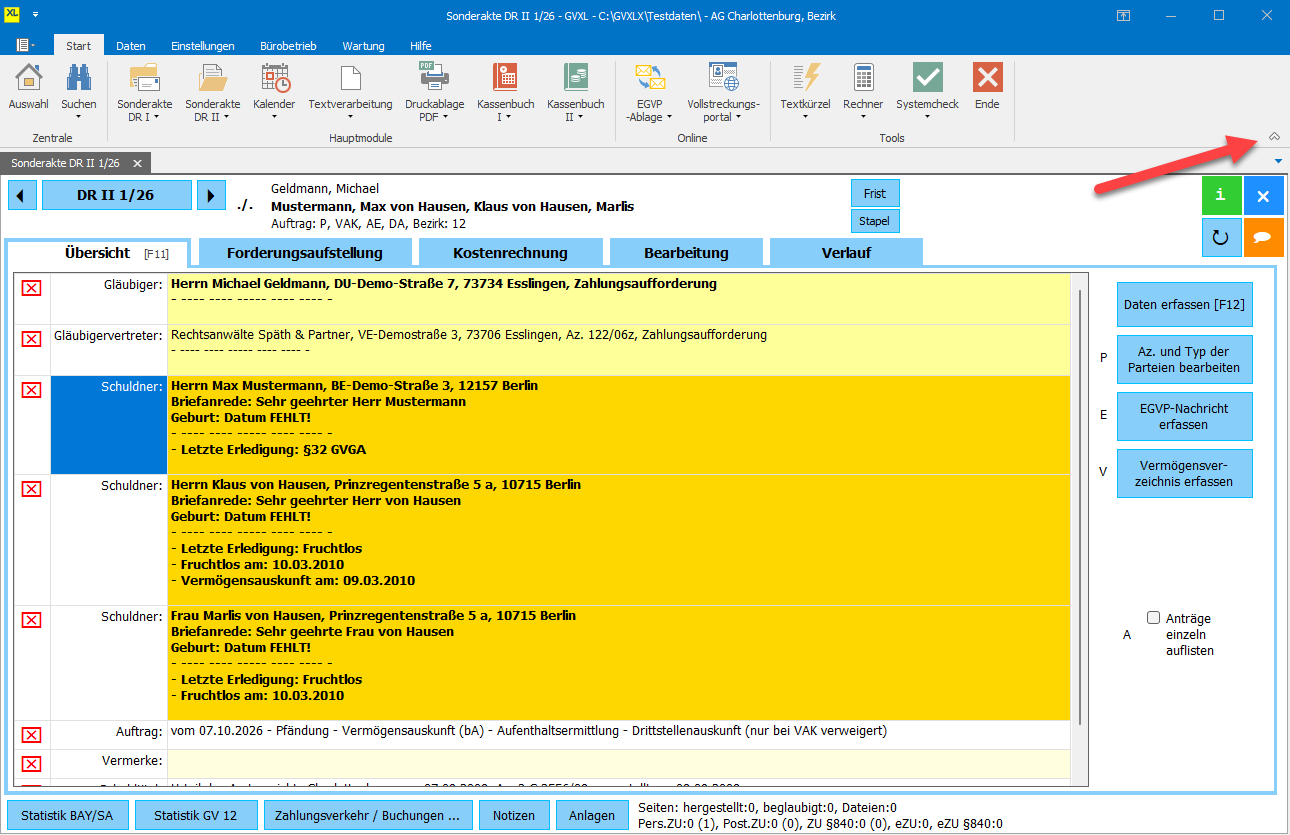Click the Frist button
The width and height of the screenshot is (1290, 835).
pos(875,193)
